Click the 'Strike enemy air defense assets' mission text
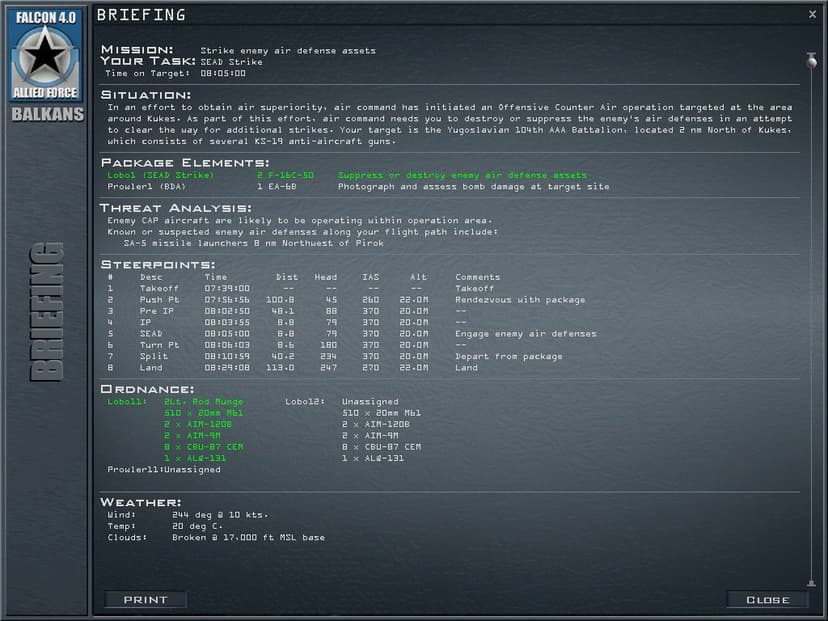Screen dimensions: 828x621 288,51
